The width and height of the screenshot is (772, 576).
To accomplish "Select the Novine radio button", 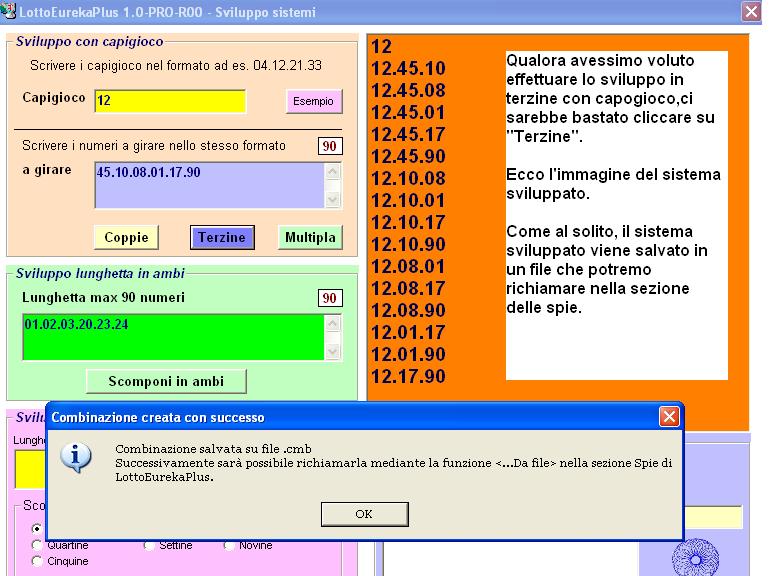I will click(228, 545).
